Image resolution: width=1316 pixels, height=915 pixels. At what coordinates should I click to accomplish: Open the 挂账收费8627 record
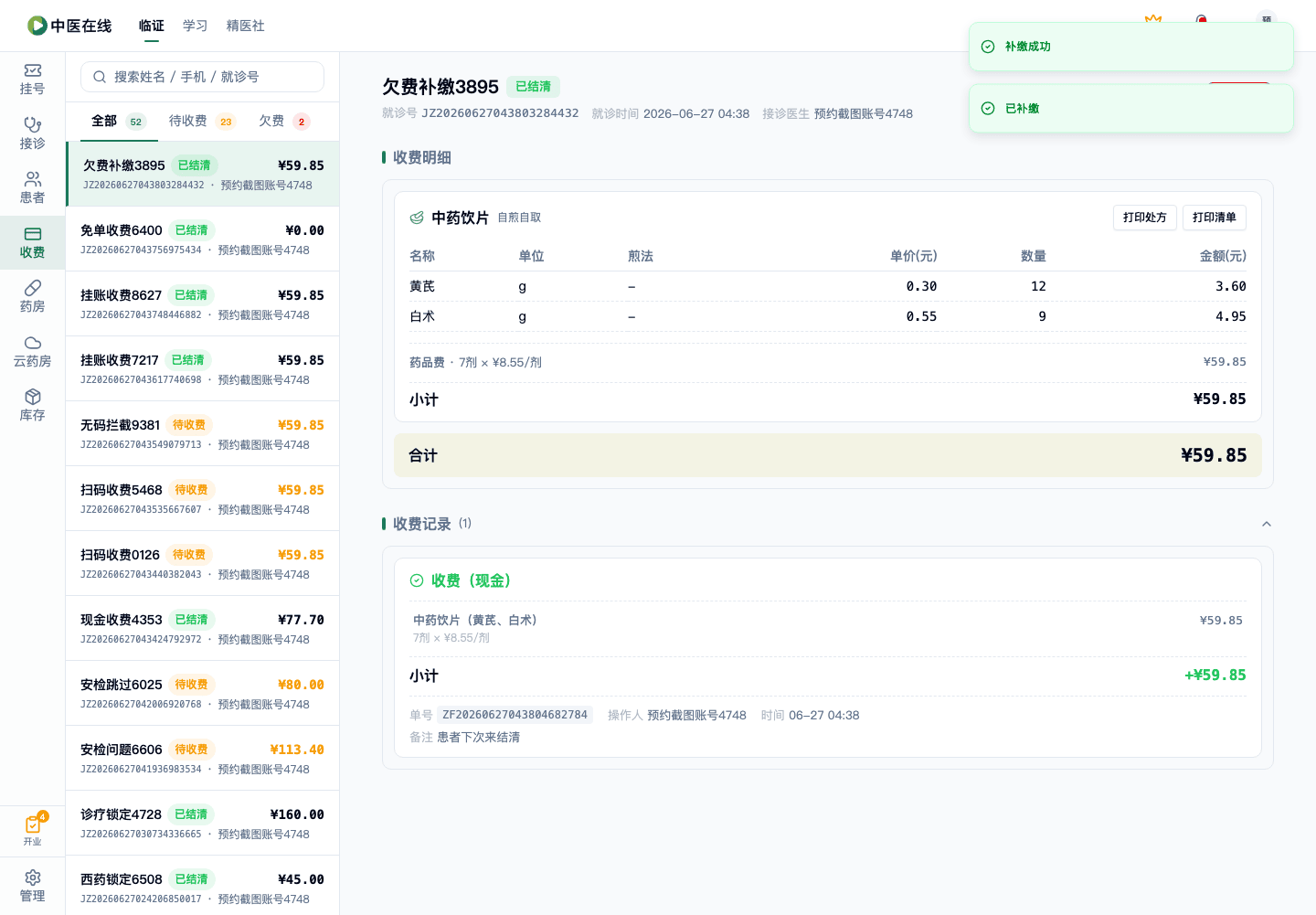pyautogui.click(x=203, y=303)
